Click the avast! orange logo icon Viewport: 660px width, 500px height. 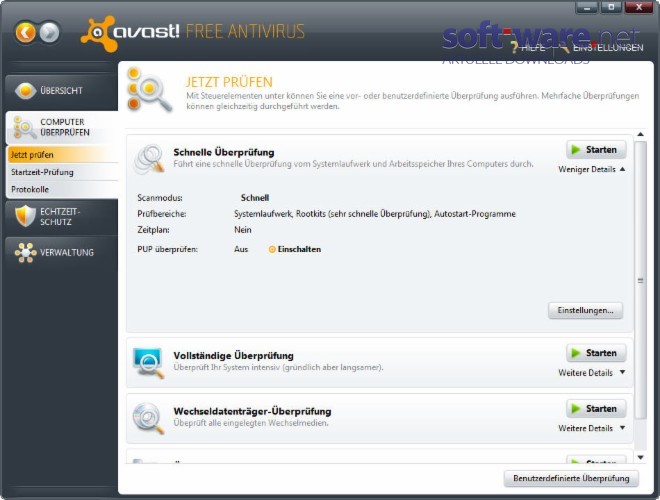click(x=98, y=34)
